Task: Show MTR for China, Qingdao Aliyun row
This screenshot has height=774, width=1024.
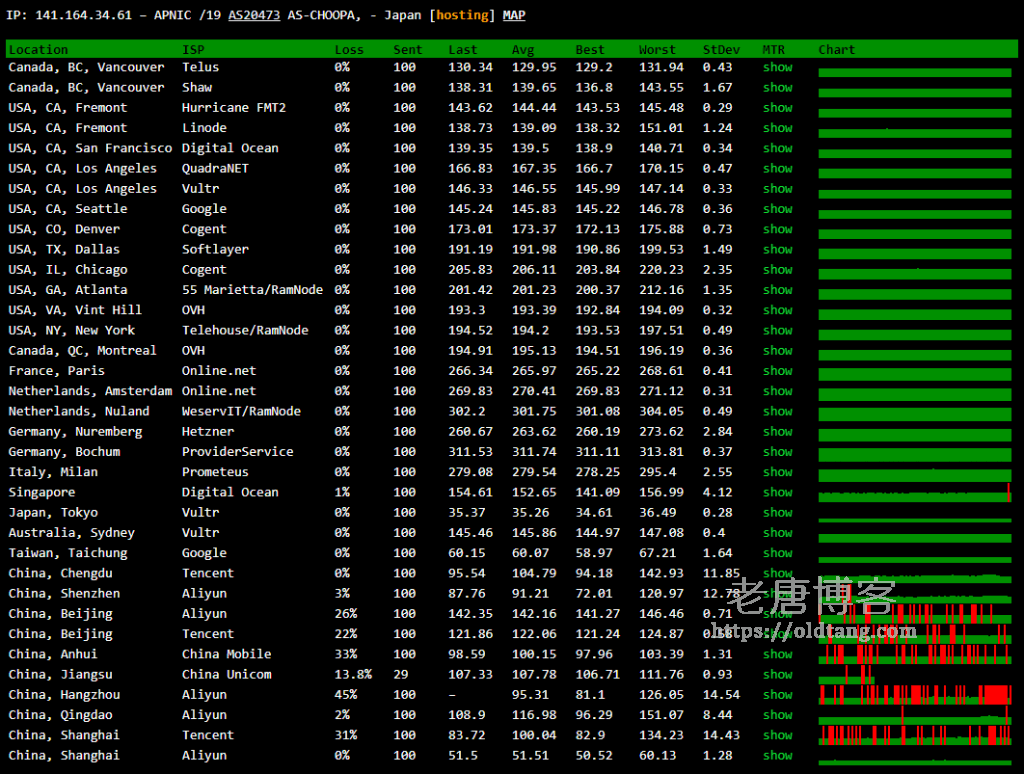Action: [x=777, y=715]
